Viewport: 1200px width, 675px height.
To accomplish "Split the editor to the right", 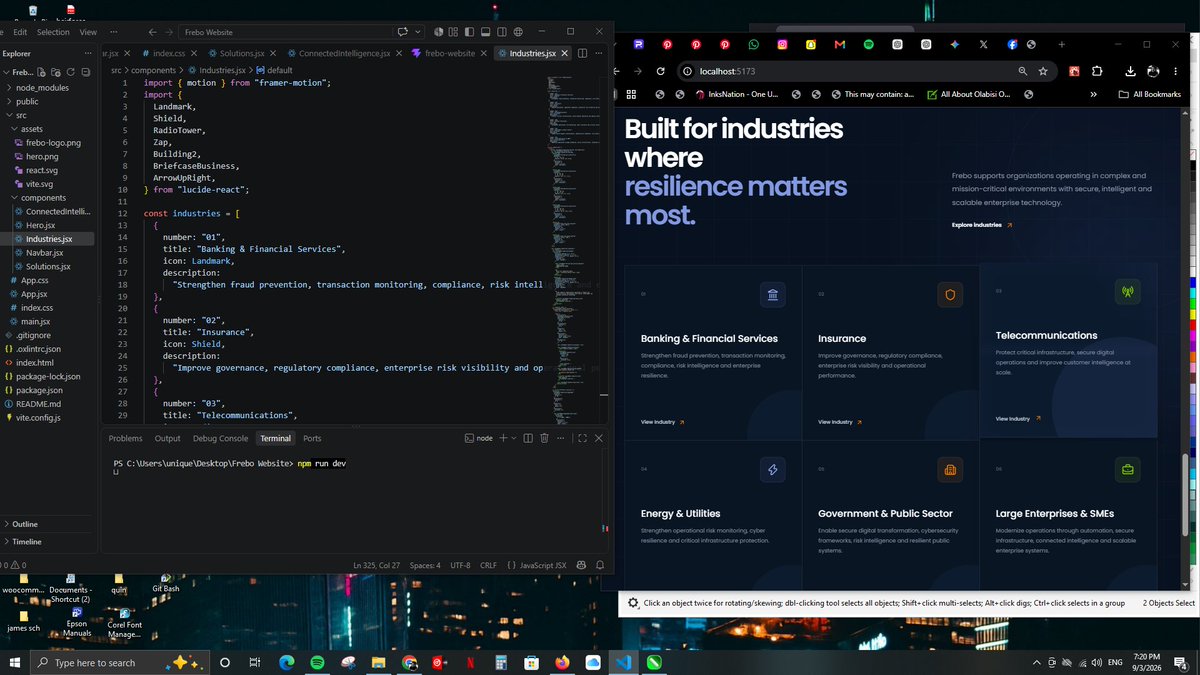I will click(x=581, y=53).
